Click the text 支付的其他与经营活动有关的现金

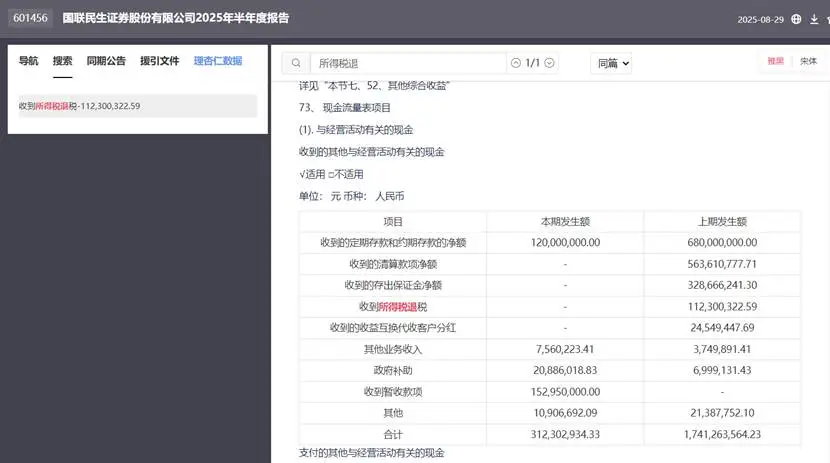pyautogui.click(x=372, y=453)
